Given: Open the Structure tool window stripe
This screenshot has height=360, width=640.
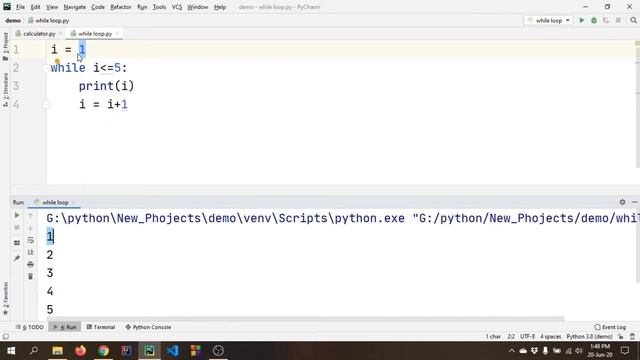Looking at the screenshot, I should pyautogui.click(x=5, y=90).
